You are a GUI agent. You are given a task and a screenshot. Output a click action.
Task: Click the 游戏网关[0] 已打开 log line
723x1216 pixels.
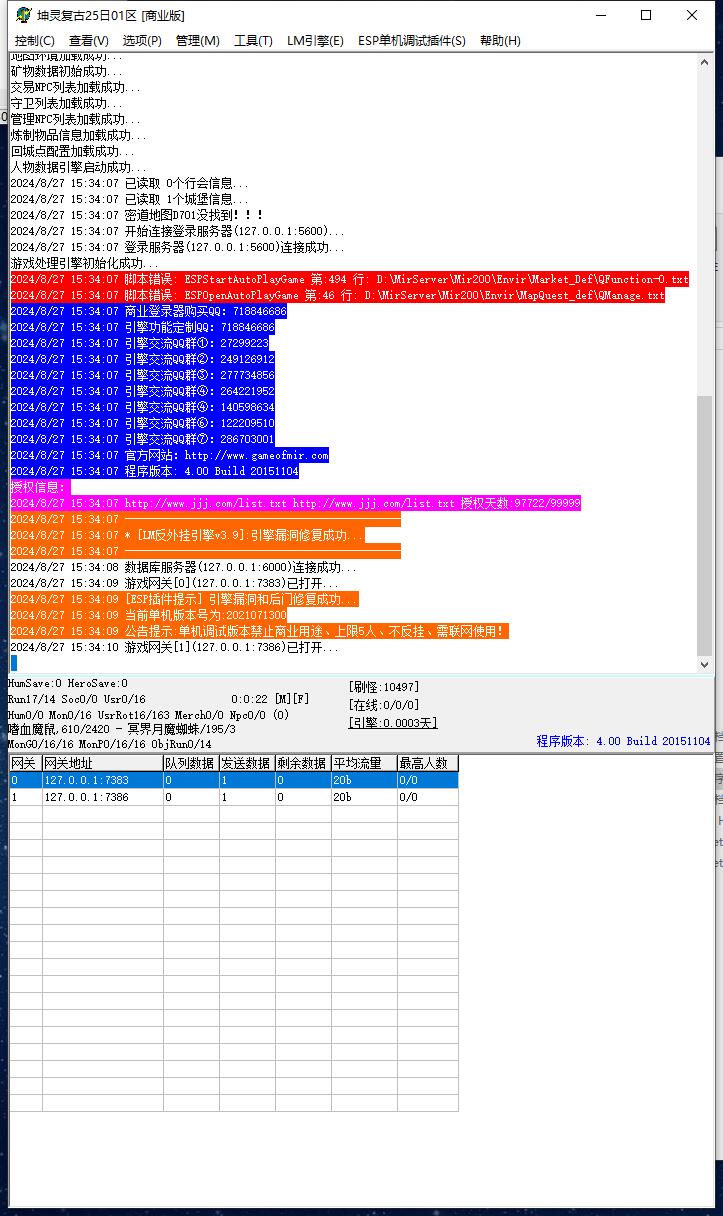point(174,583)
